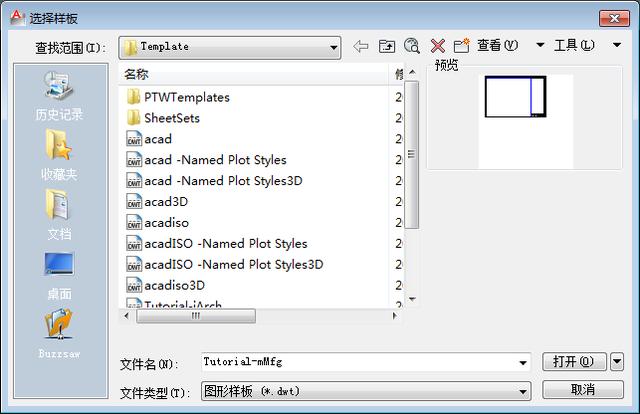Select acadISO -Named Plot Styles3D template

pos(234,264)
